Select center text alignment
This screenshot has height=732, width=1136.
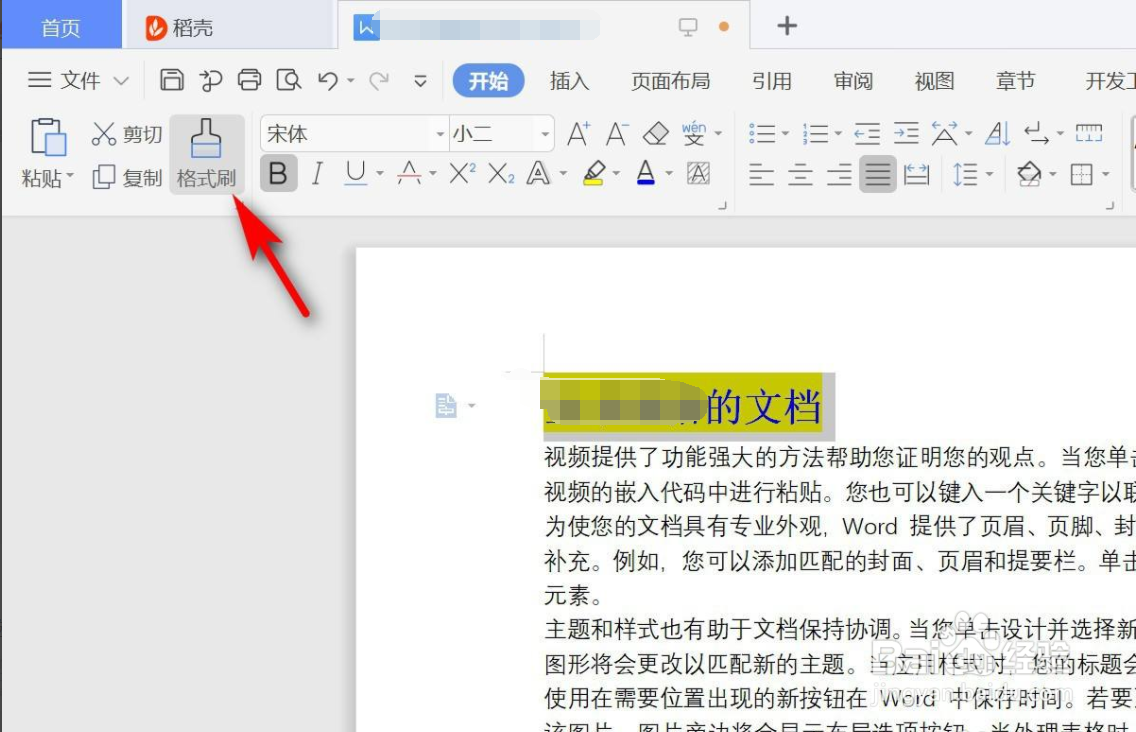(800, 175)
